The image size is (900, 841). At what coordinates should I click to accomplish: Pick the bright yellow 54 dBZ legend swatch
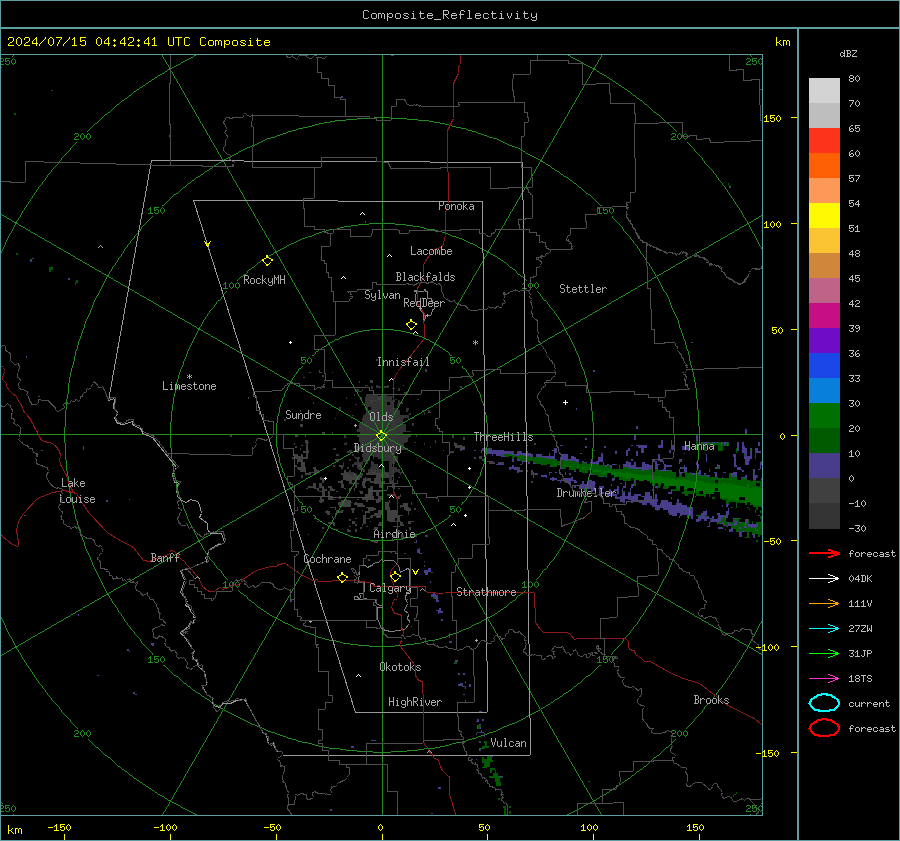point(824,215)
